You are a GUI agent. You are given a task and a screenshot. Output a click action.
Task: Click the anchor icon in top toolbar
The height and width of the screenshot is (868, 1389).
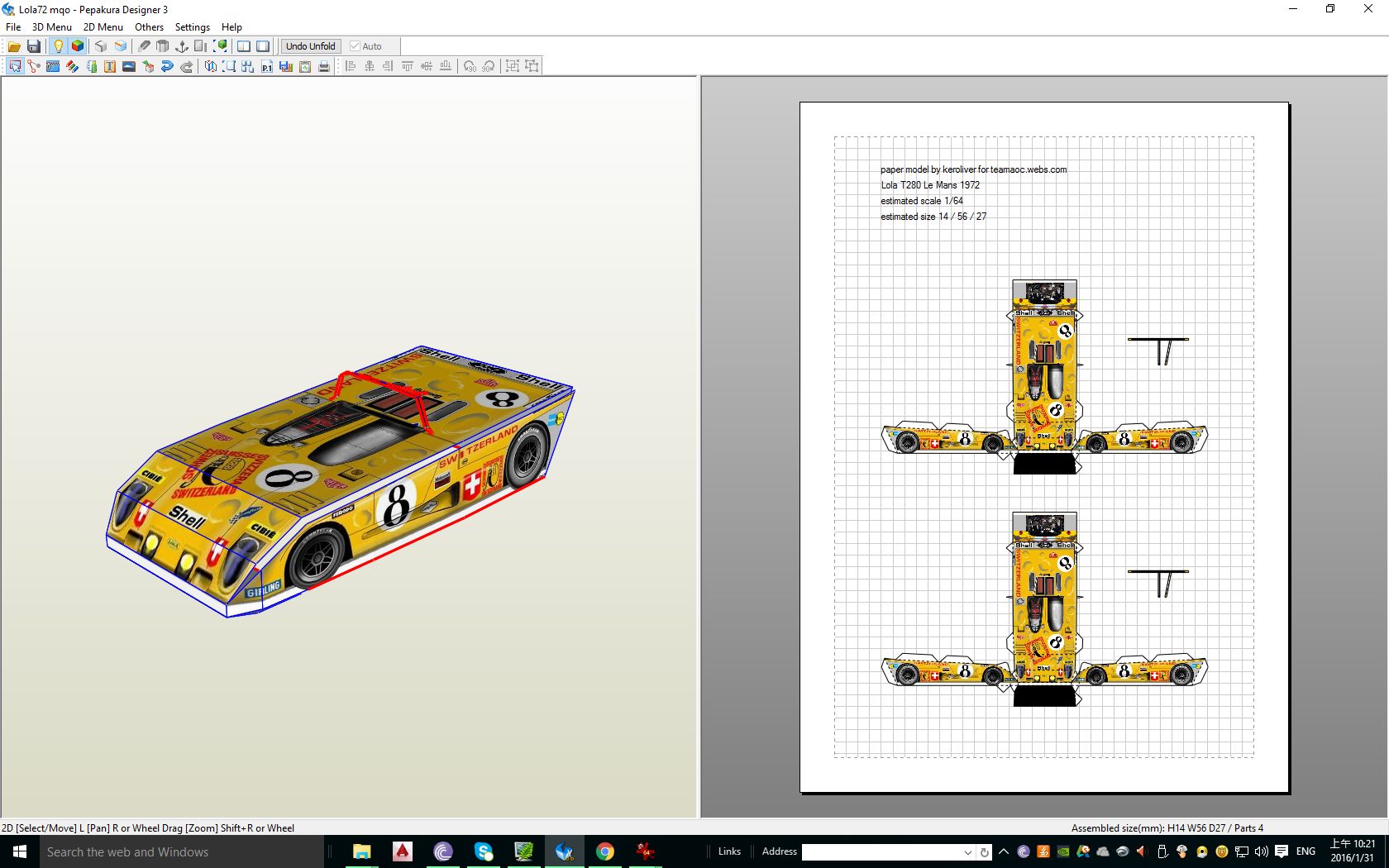pos(182,46)
